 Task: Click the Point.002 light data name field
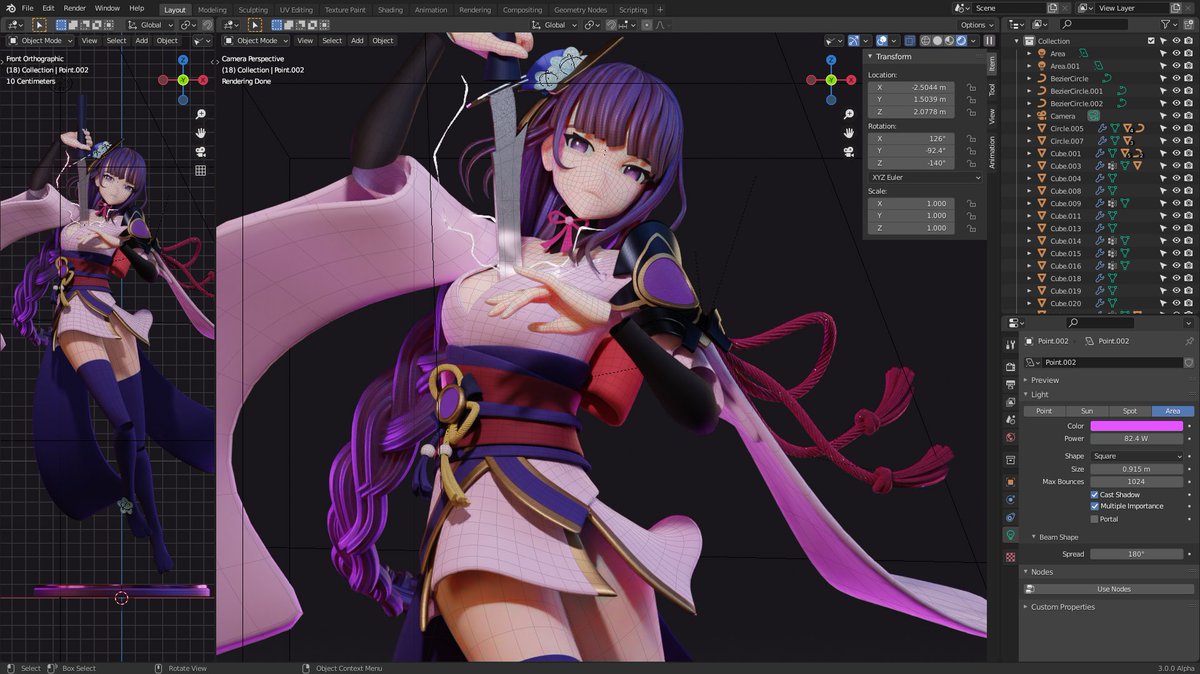pyautogui.click(x=1112, y=362)
